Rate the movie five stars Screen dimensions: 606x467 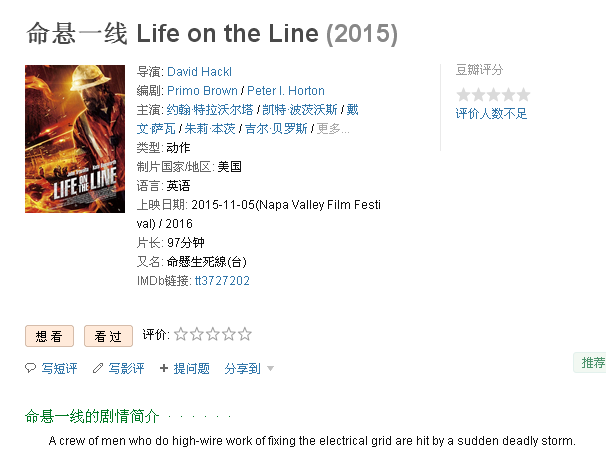pyautogui.click(x=245, y=335)
